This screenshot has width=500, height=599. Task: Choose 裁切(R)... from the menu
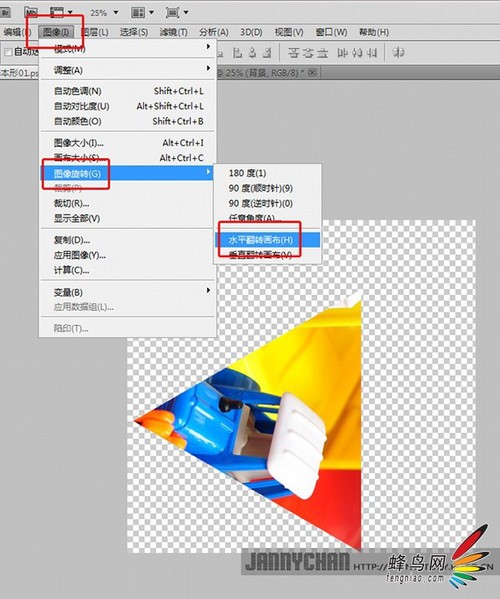(x=128, y=203)
